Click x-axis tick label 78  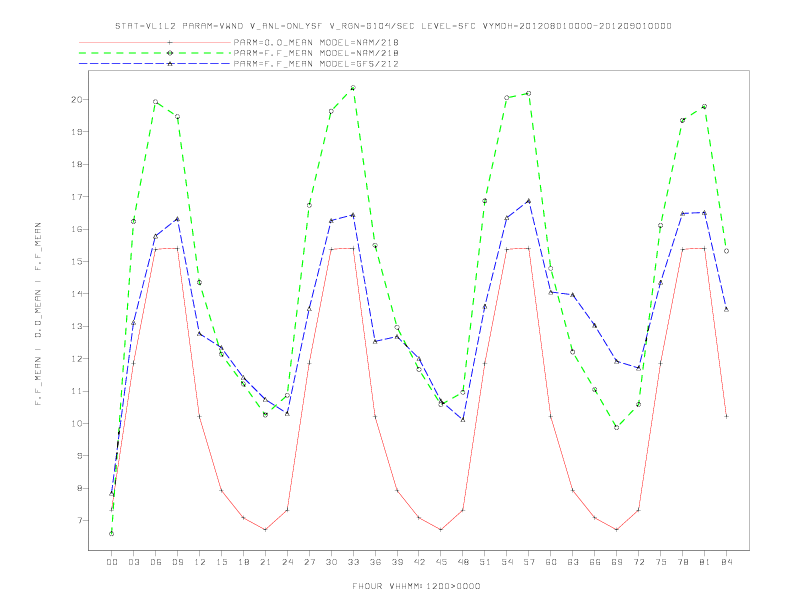click(682, 562)
